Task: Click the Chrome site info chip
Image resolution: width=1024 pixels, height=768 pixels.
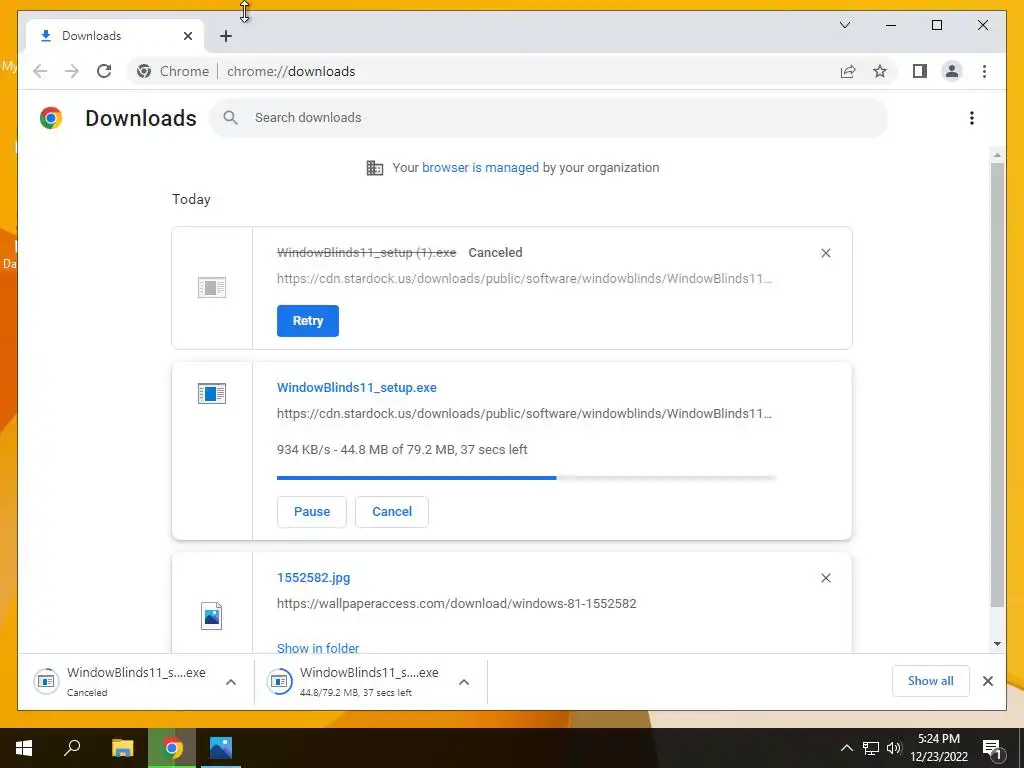Action: [173, 71]
